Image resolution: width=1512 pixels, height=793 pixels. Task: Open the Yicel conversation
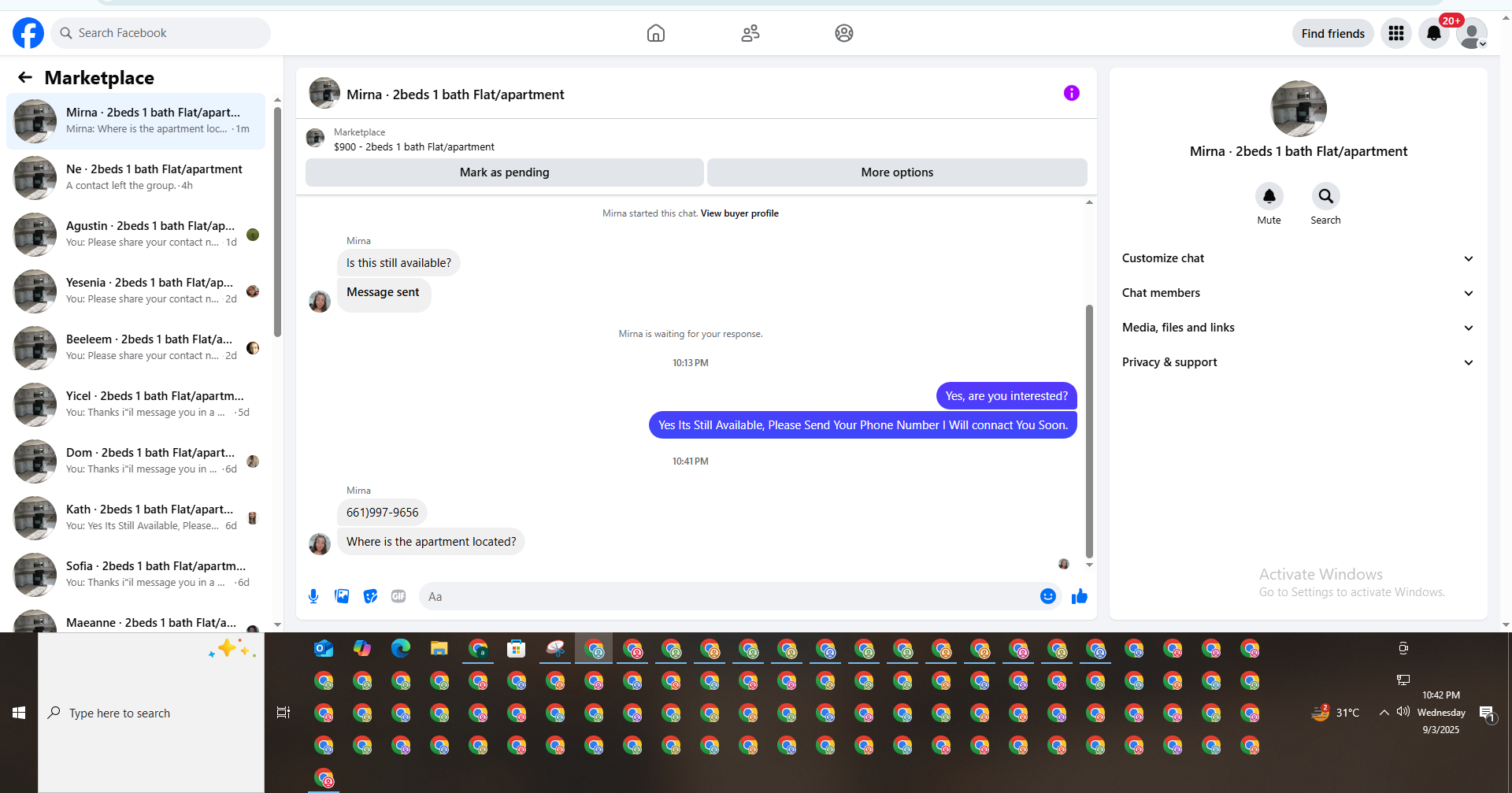(x=135, y=405)
